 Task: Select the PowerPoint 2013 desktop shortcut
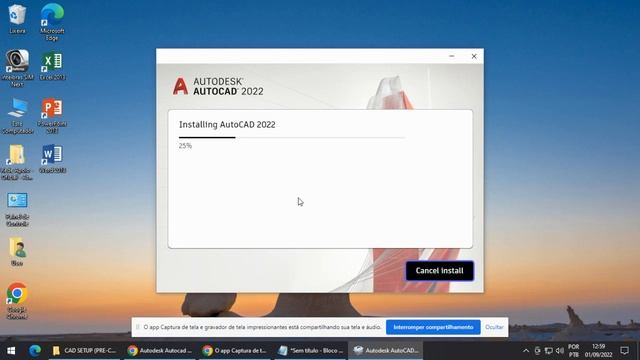pos(52,116)
